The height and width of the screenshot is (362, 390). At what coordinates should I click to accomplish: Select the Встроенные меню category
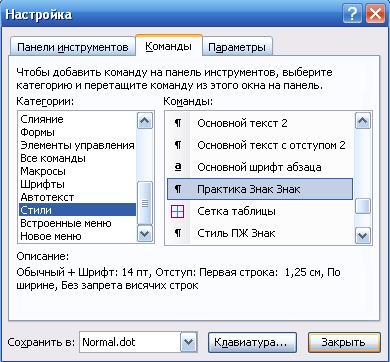pos(77,223)
